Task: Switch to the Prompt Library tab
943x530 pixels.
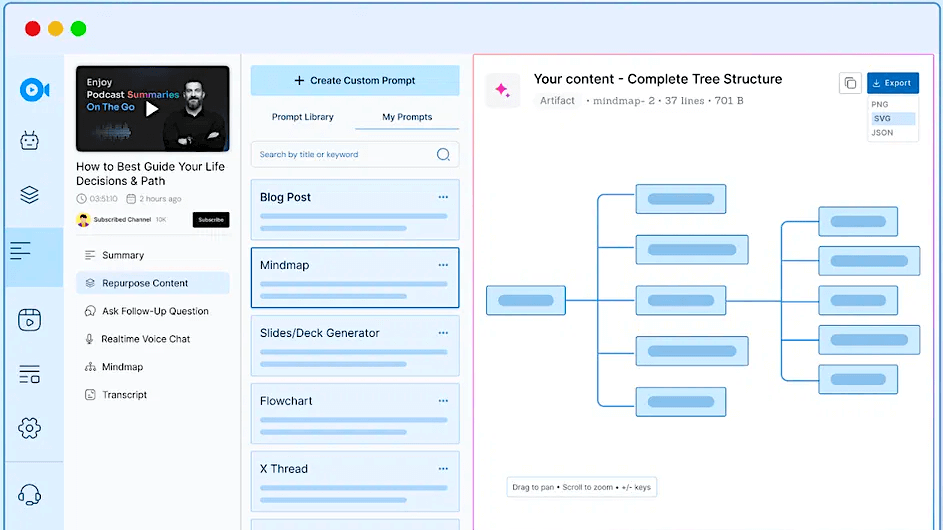Action: coord(303,117)
